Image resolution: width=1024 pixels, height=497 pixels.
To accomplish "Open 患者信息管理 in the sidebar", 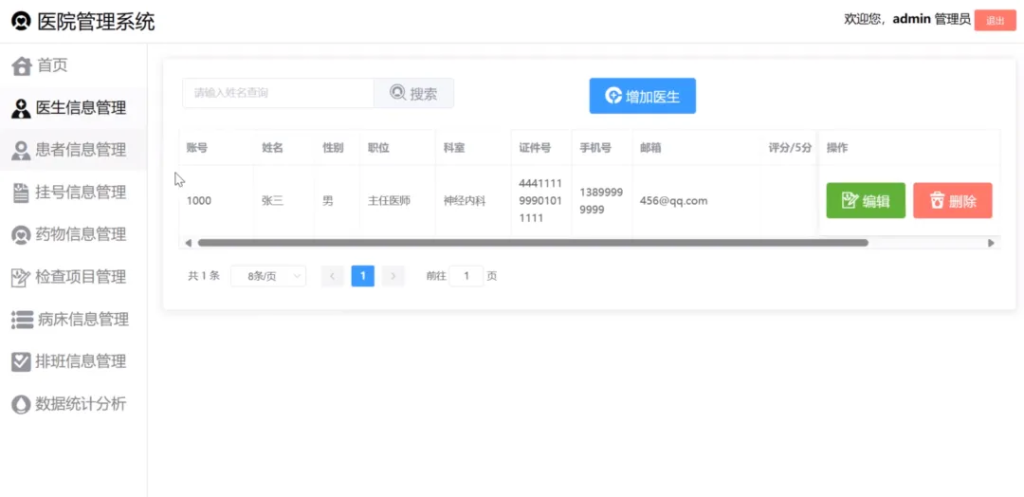I will pos(74,151).
